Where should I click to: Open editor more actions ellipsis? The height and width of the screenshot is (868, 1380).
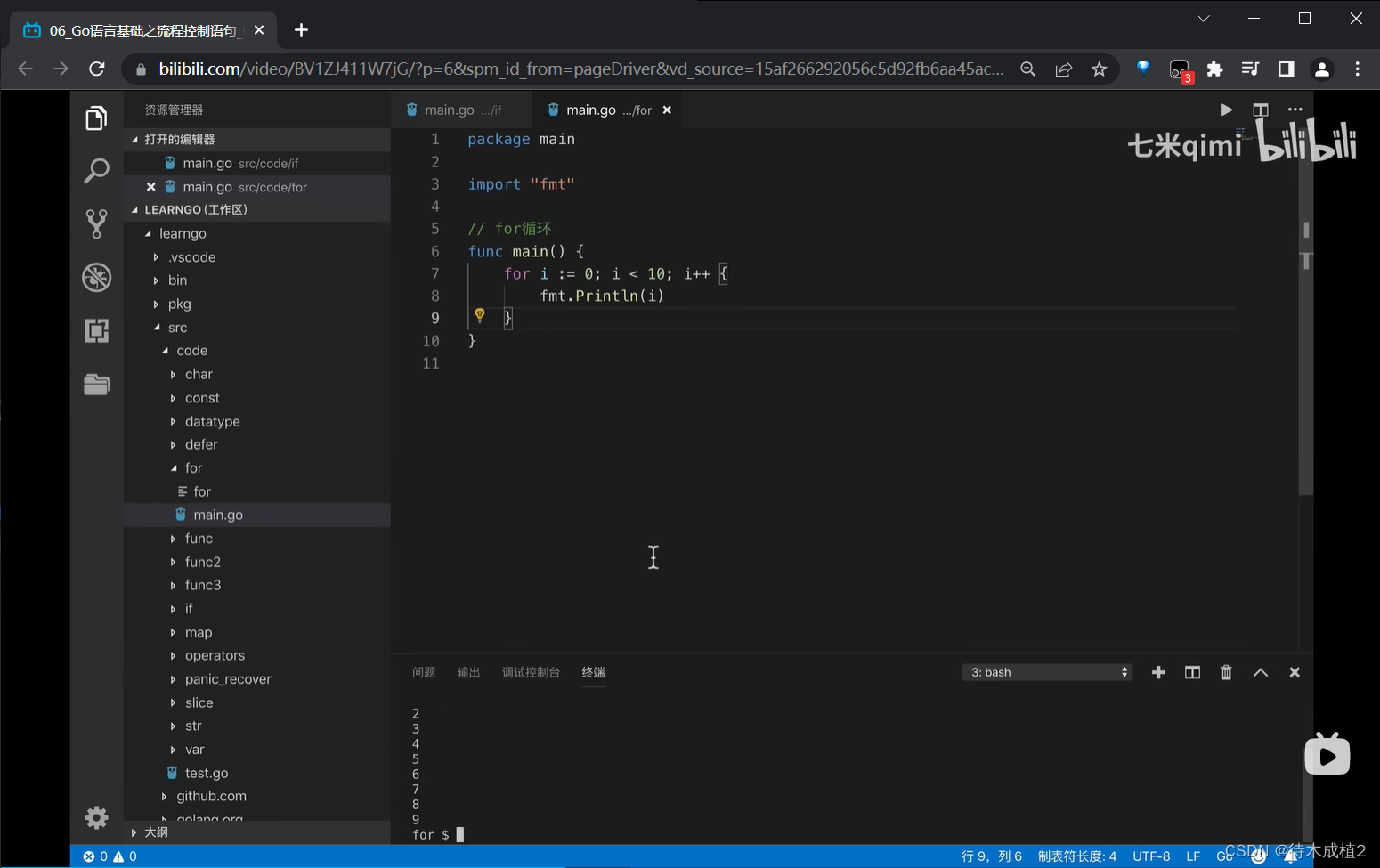(x=1295, y=110)
